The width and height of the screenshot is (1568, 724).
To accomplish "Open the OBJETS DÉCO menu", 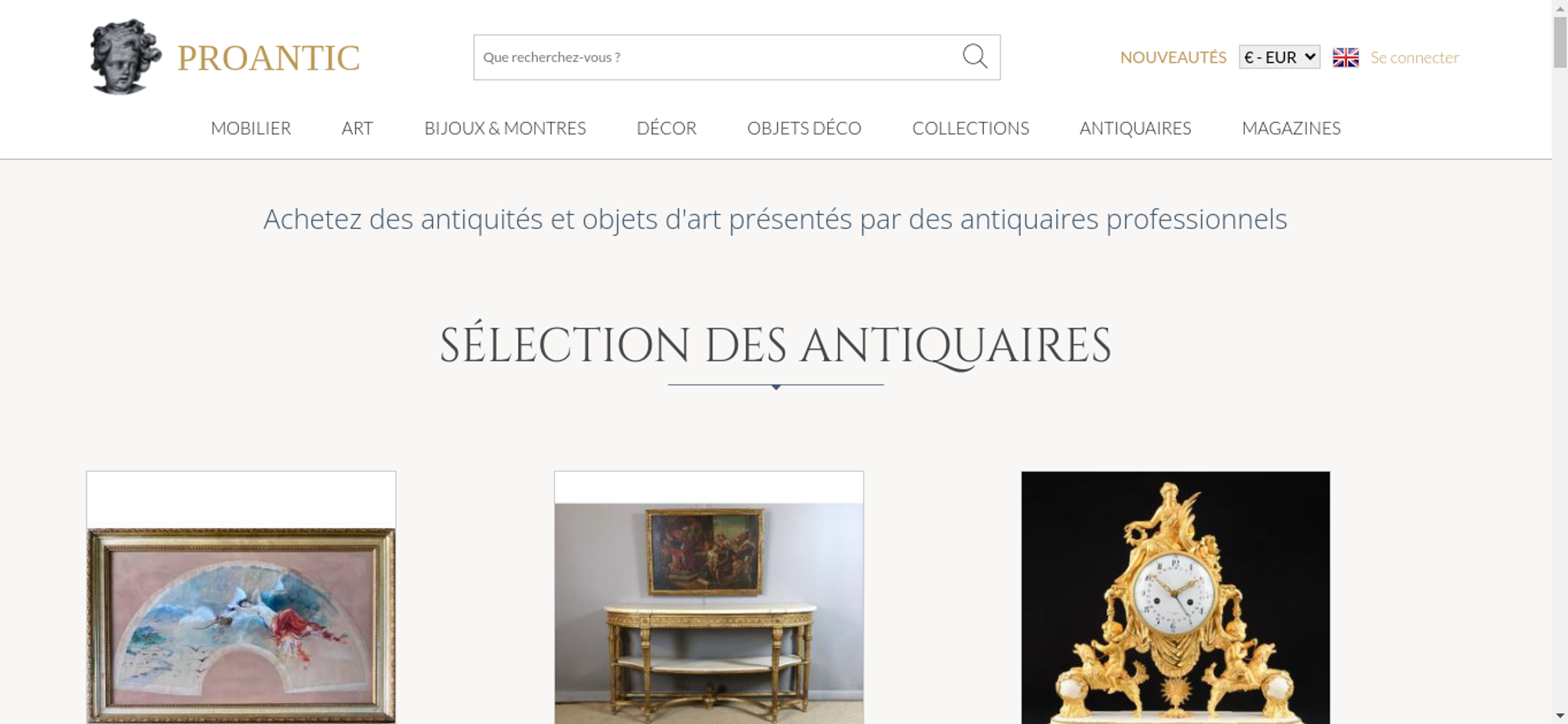I will (x=804, y=128).
